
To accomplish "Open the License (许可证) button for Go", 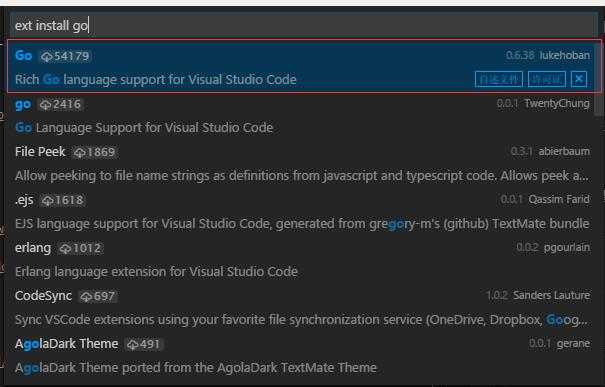I will coord(547,79).
